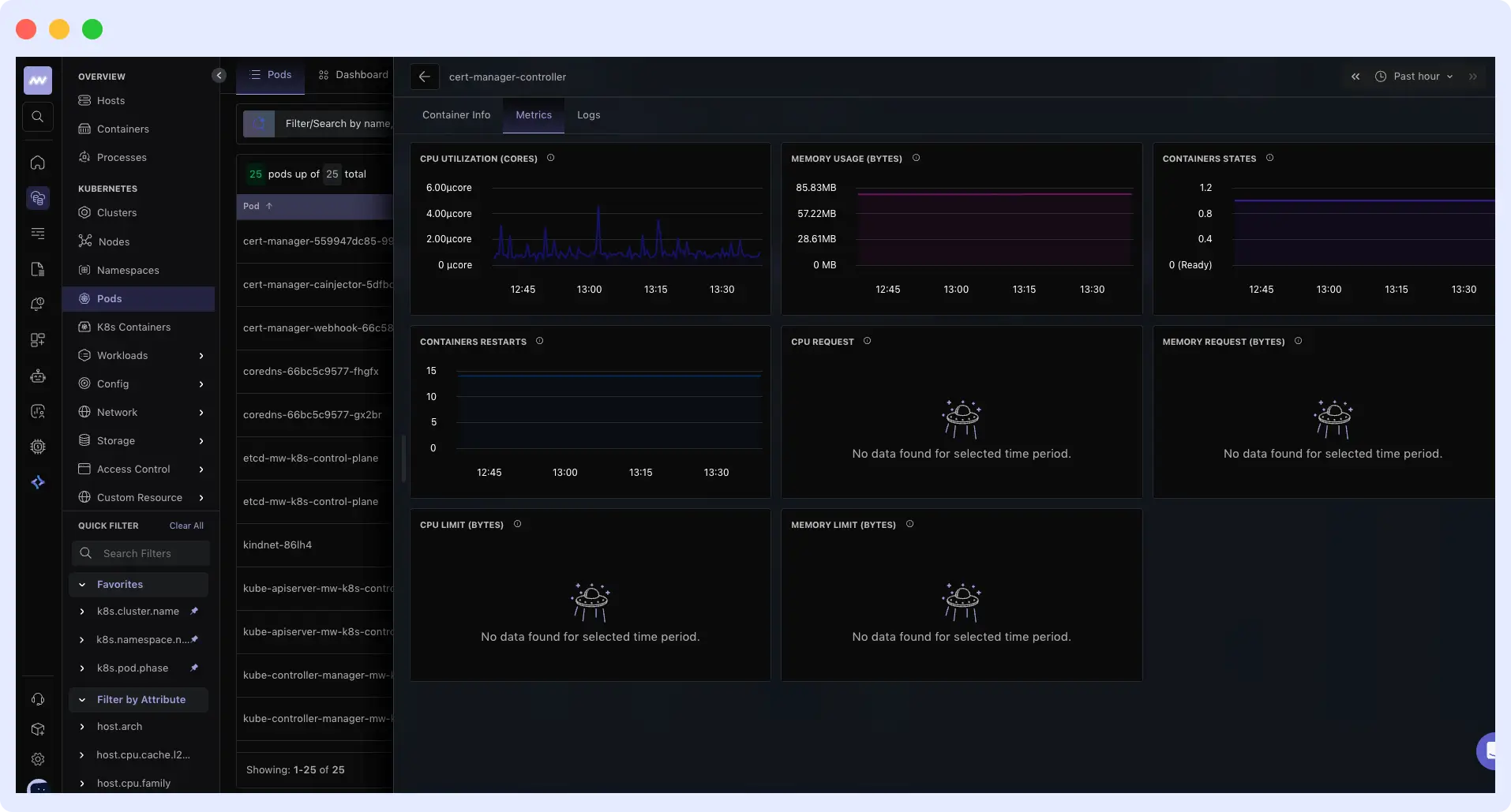Viewport: 1511px width, 812px height.
Task: Shift time range backward with double chevron
Action: coord(1355,77)
